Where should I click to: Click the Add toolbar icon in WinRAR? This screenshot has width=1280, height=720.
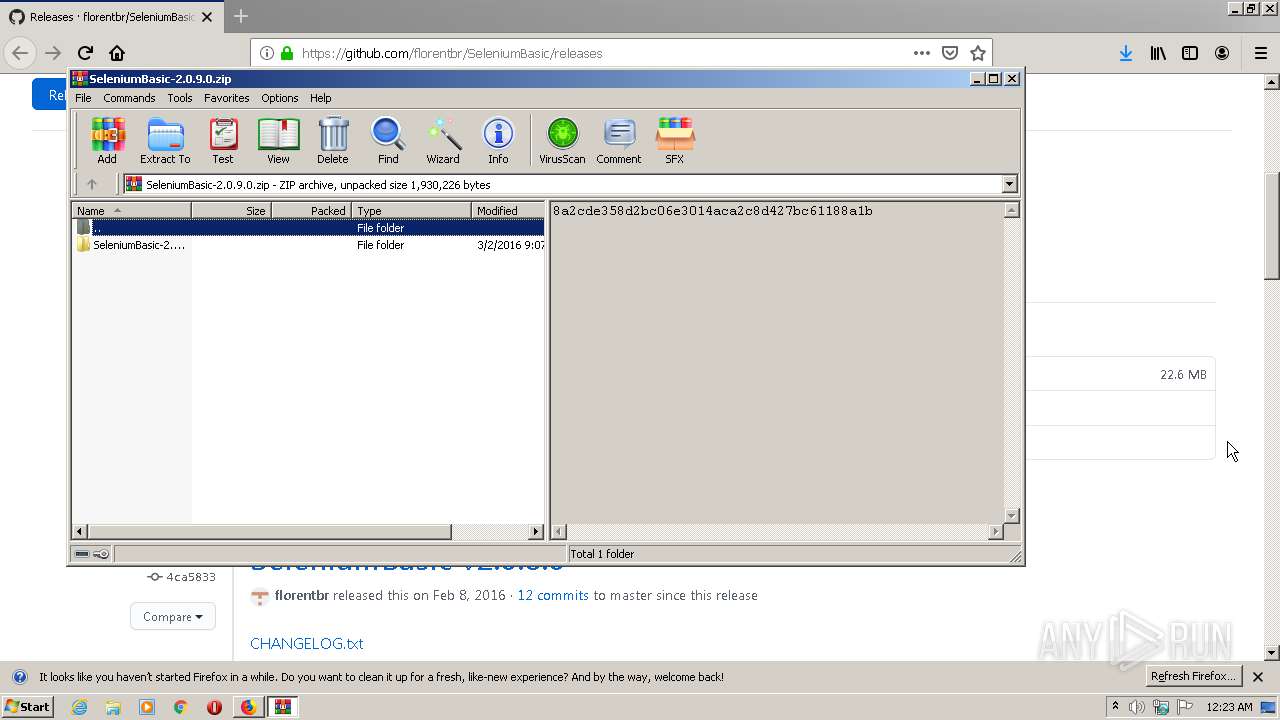107,140
